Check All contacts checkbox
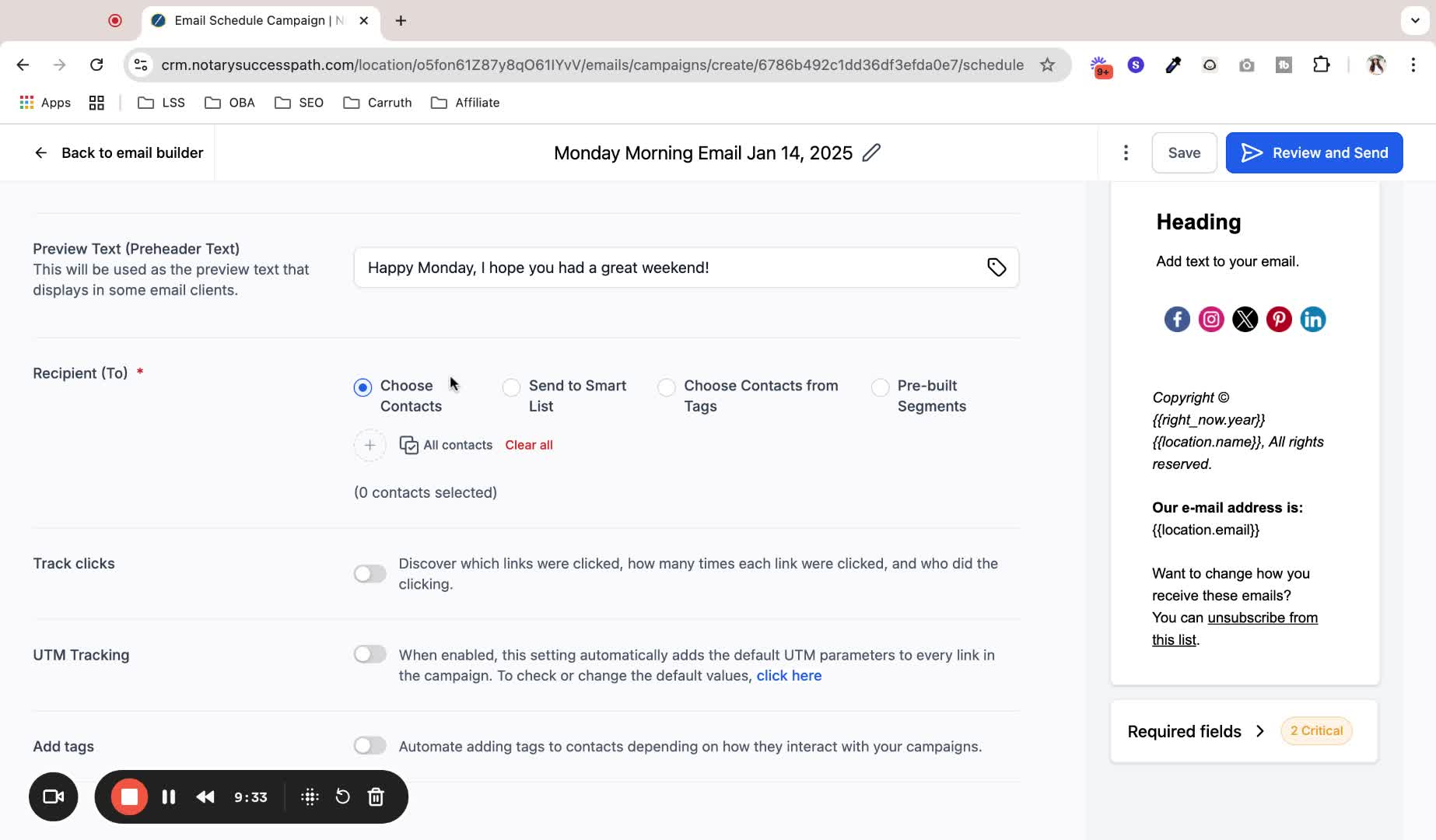Image resolution: width=1436 pixels, height=840 pixels. click(x=408, y=445)
